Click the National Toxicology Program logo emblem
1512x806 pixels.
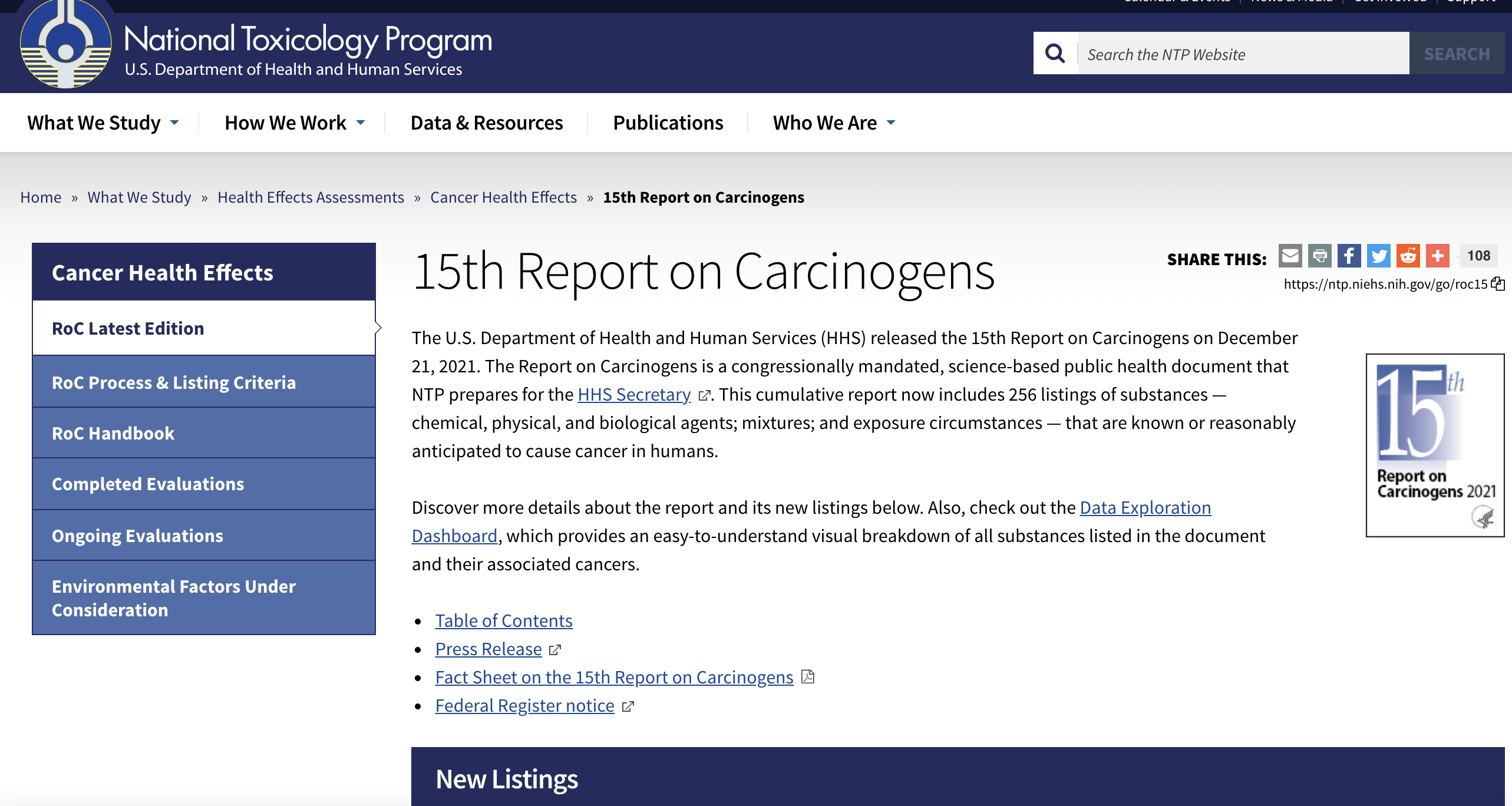pos(65,44)
